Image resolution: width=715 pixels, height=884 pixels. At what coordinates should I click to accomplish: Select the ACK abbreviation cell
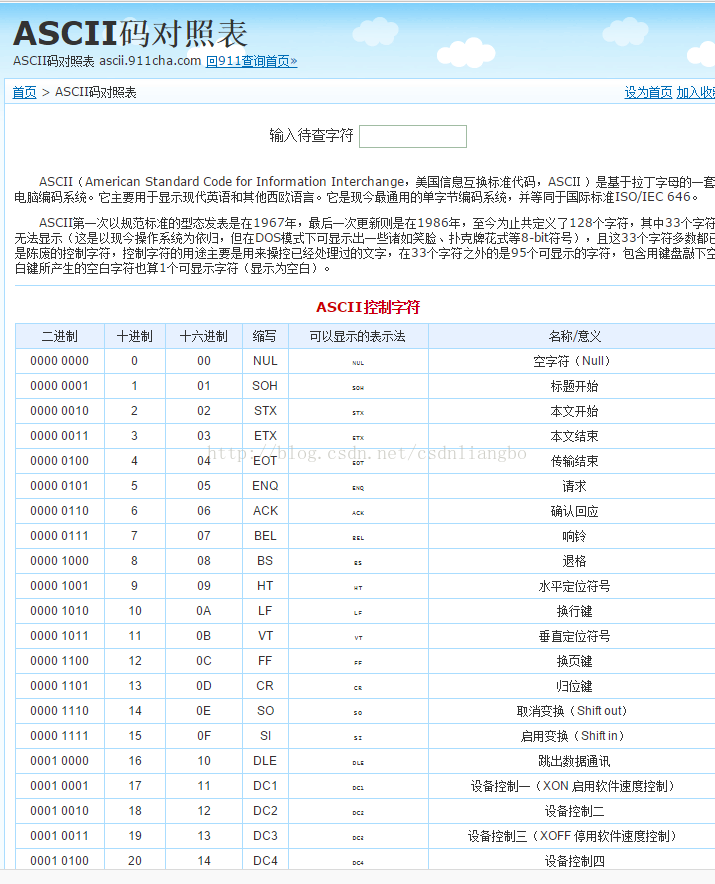265,511
